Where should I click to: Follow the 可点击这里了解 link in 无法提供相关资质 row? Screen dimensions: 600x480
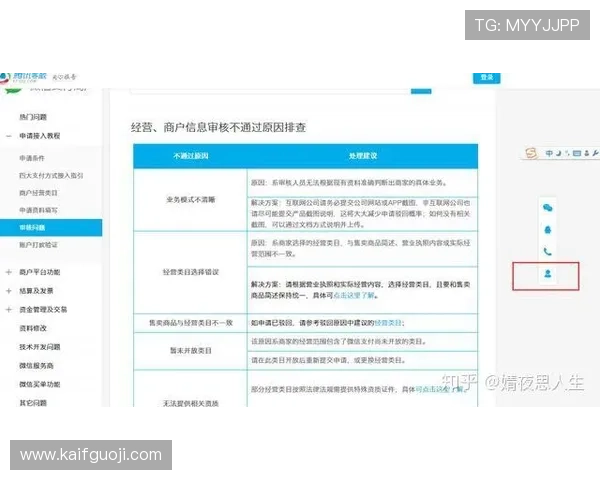[x=439, y=389]
